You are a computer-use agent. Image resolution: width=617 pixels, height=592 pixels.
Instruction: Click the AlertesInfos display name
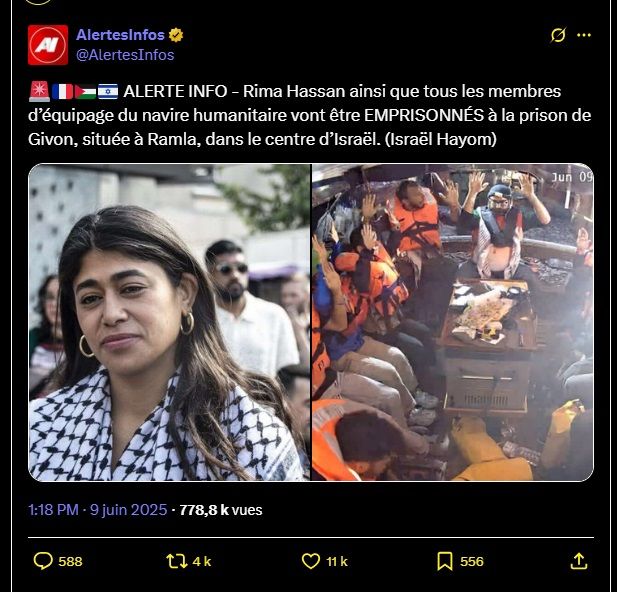[120, 35]
